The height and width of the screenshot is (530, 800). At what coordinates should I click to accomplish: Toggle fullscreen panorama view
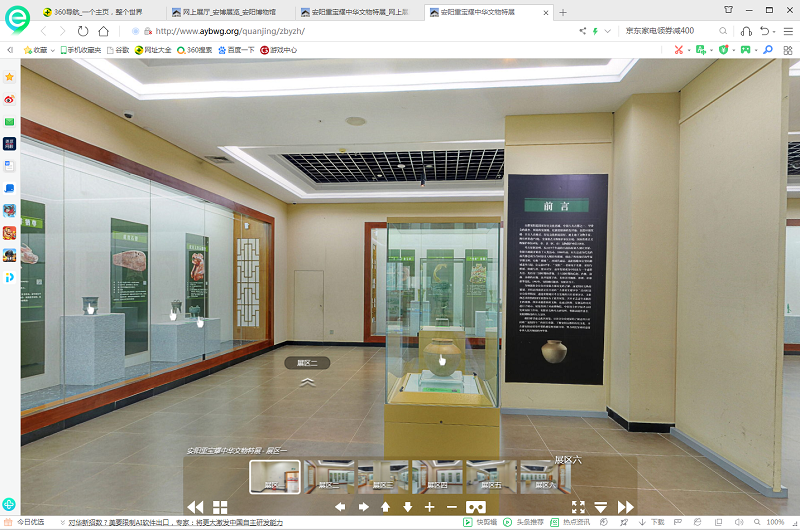tap(578, 507)
